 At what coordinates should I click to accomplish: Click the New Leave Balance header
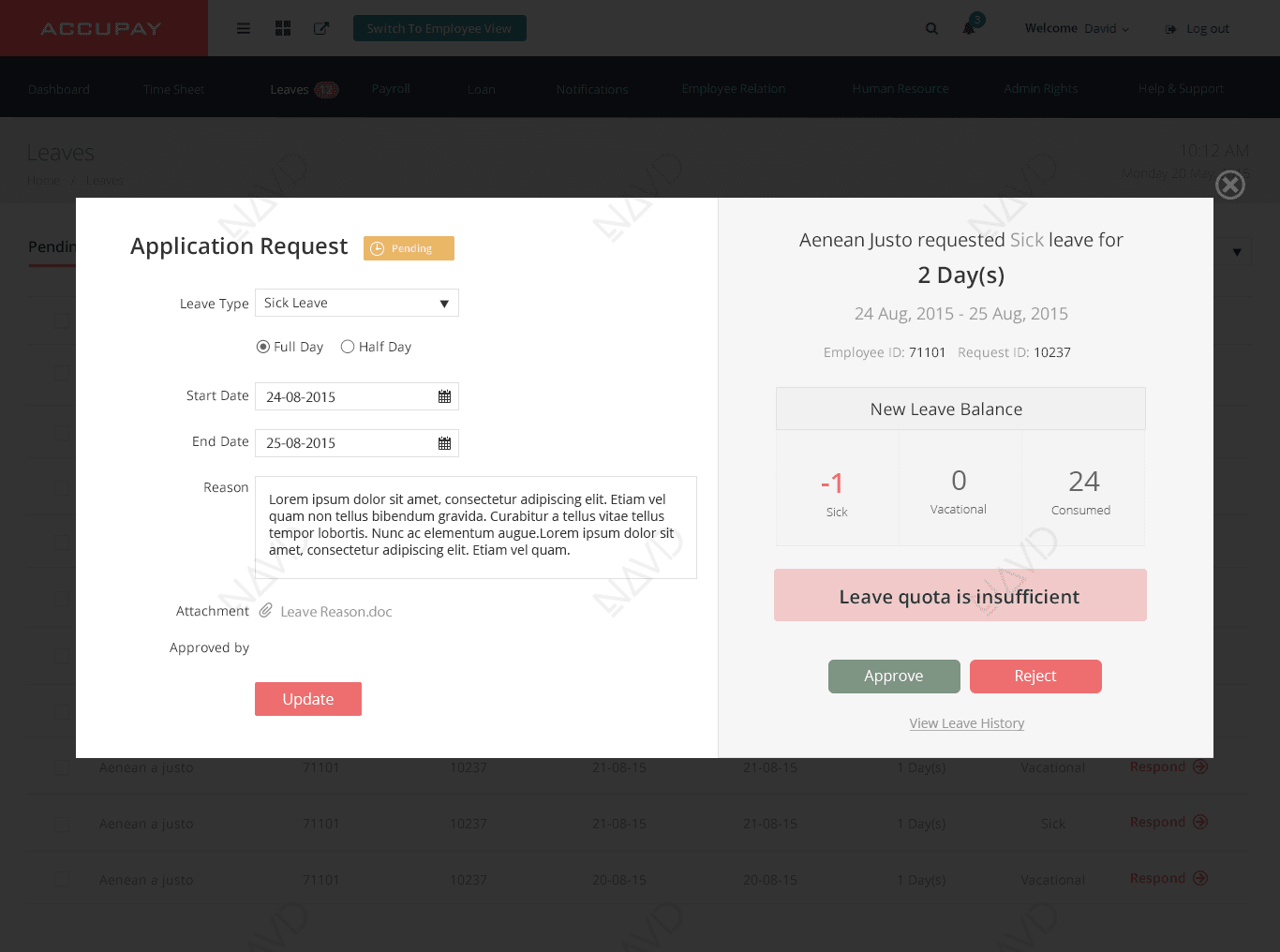(x=960, y=409)
